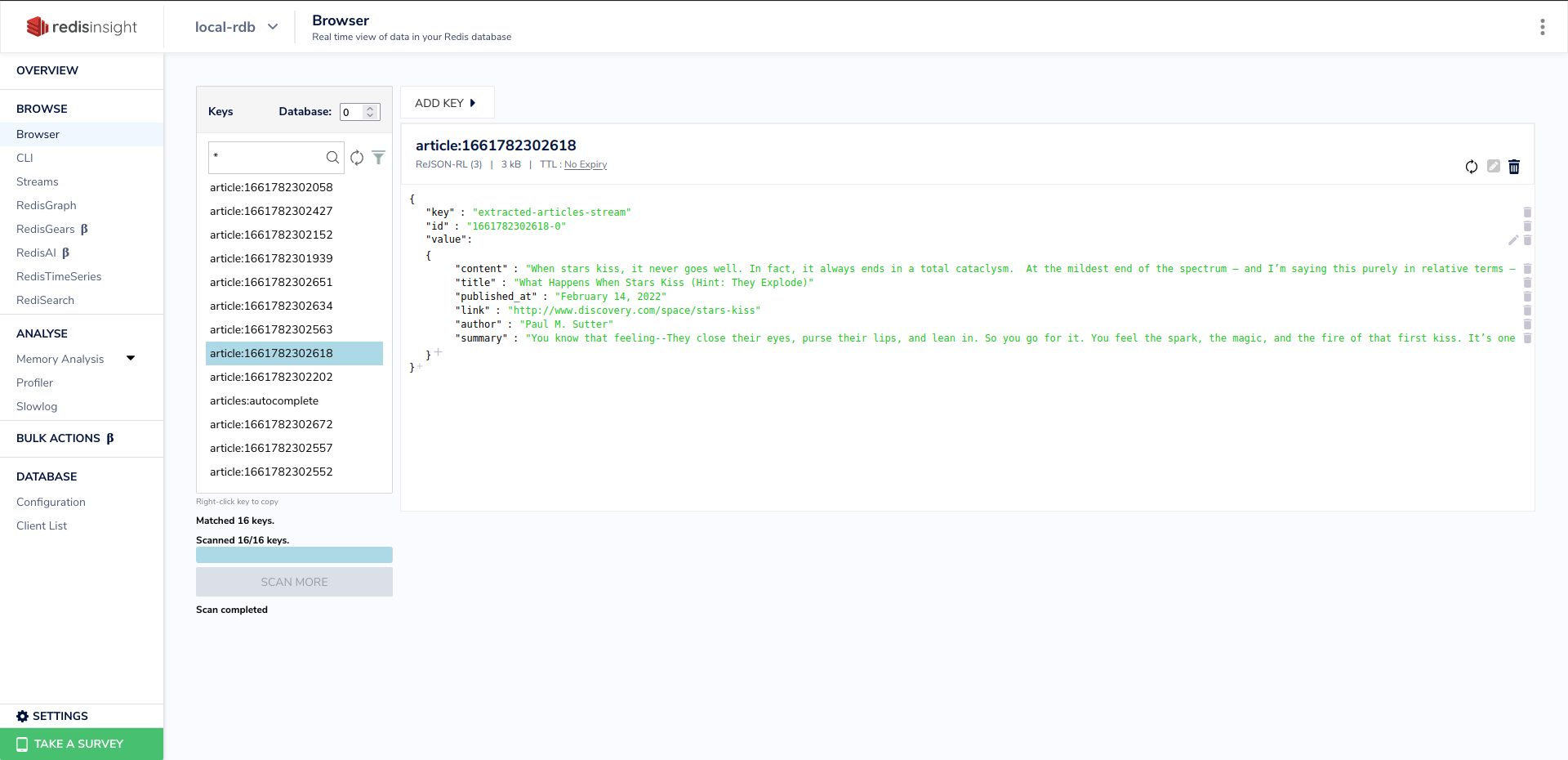Open the Streams page
The image size is (1568, 760).
pyautogui.click(x=38, y=181)
